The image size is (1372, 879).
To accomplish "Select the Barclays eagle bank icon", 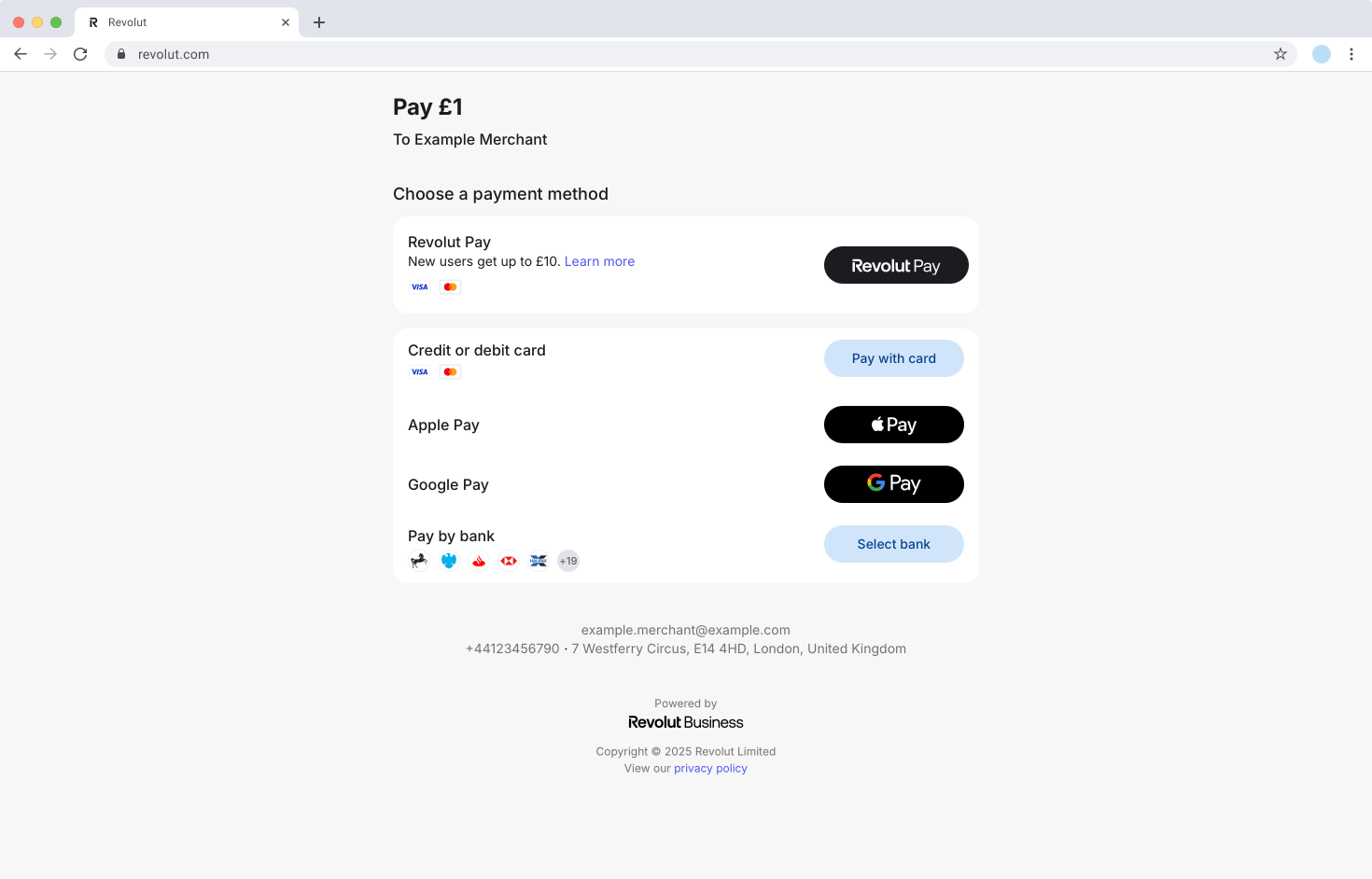I will coord(449,560).
